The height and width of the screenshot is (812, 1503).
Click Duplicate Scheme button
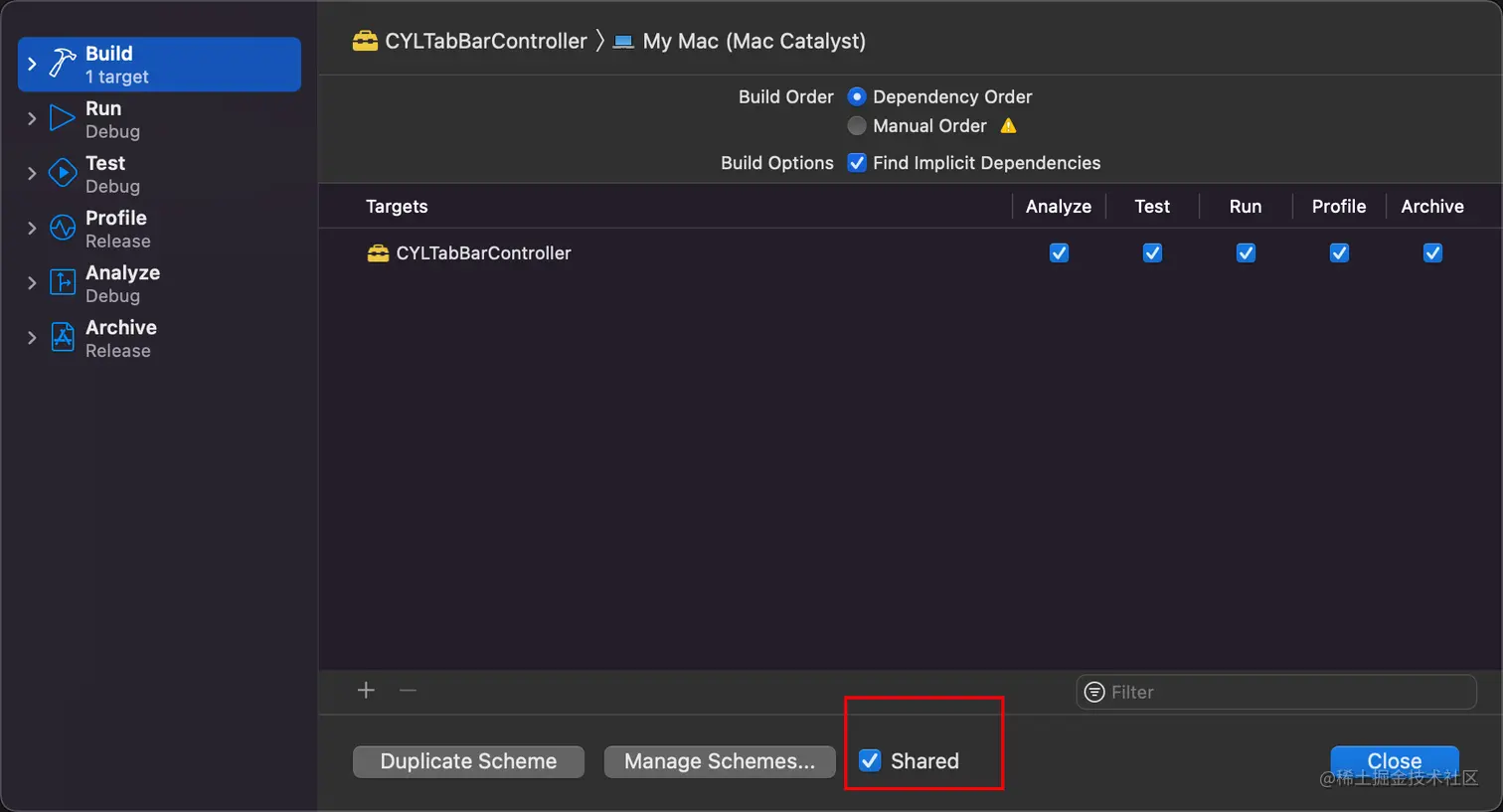coord(468,761)
